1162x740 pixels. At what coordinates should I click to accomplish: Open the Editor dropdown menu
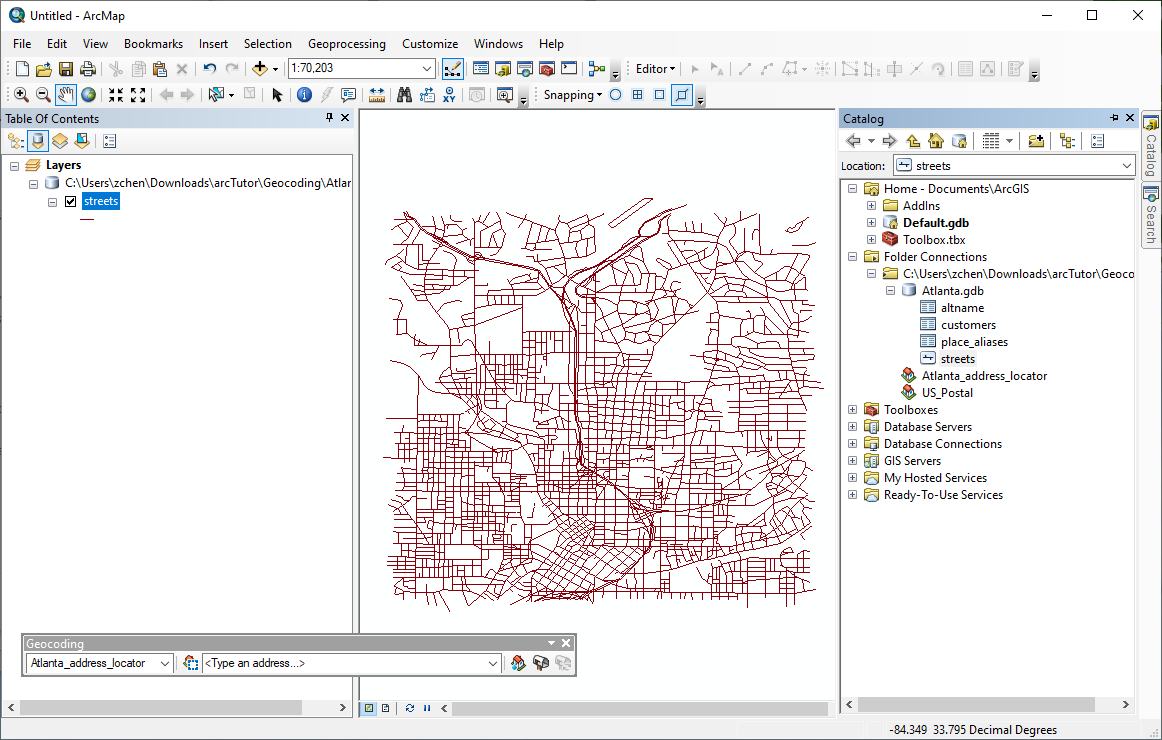click(656, 69)
